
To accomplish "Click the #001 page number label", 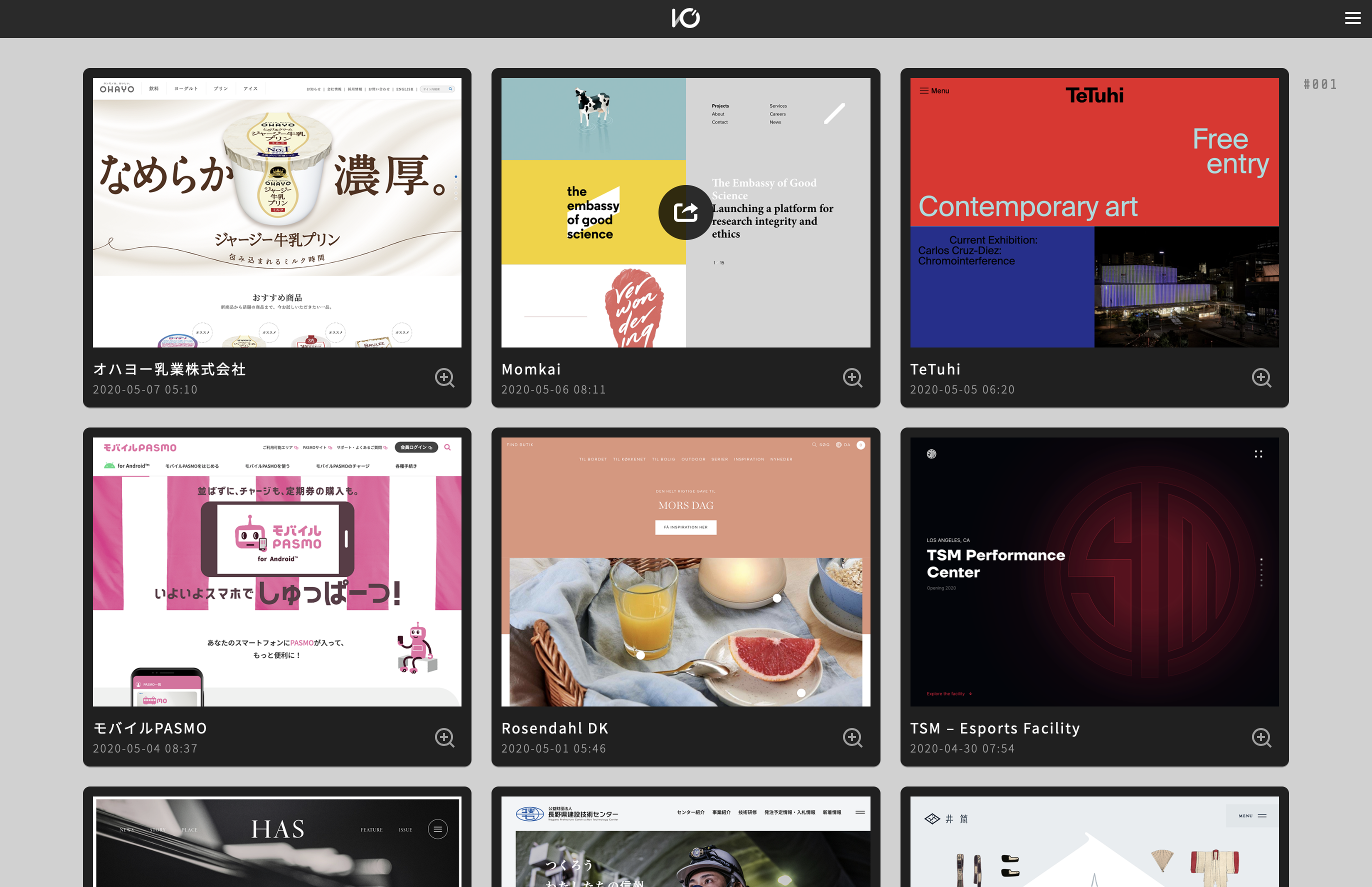I will point(1320,84).
